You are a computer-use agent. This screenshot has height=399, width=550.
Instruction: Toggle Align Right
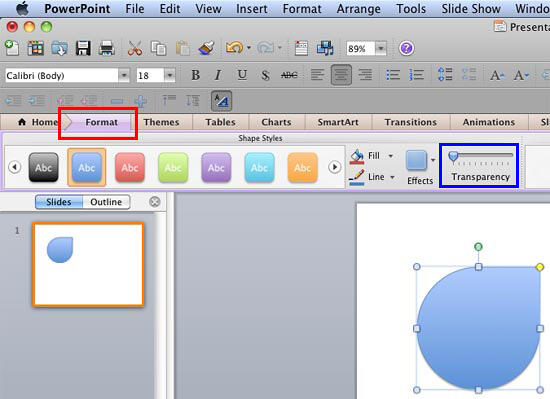click(365, 75)
